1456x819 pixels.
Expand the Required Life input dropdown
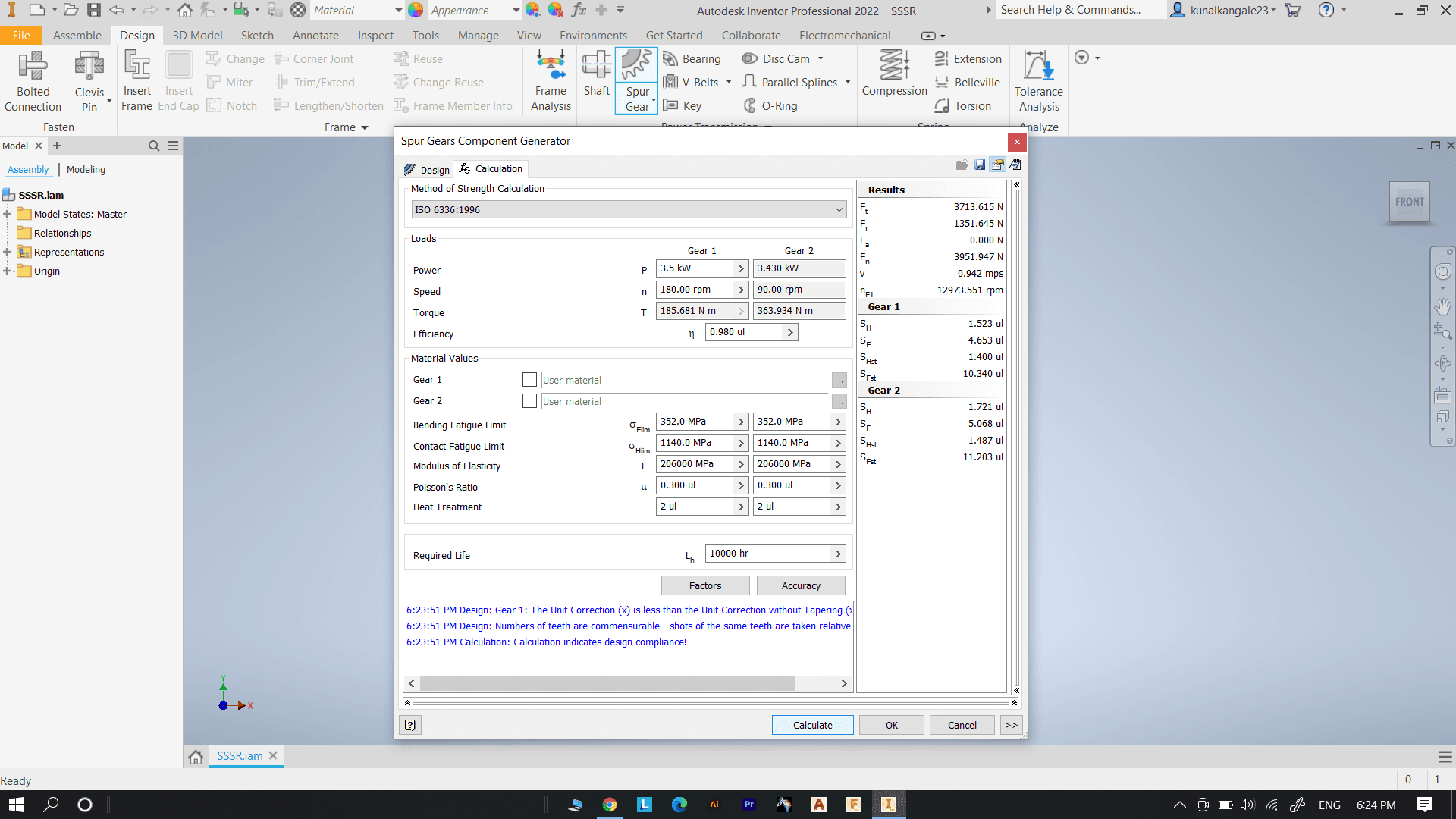pos(838,553)
